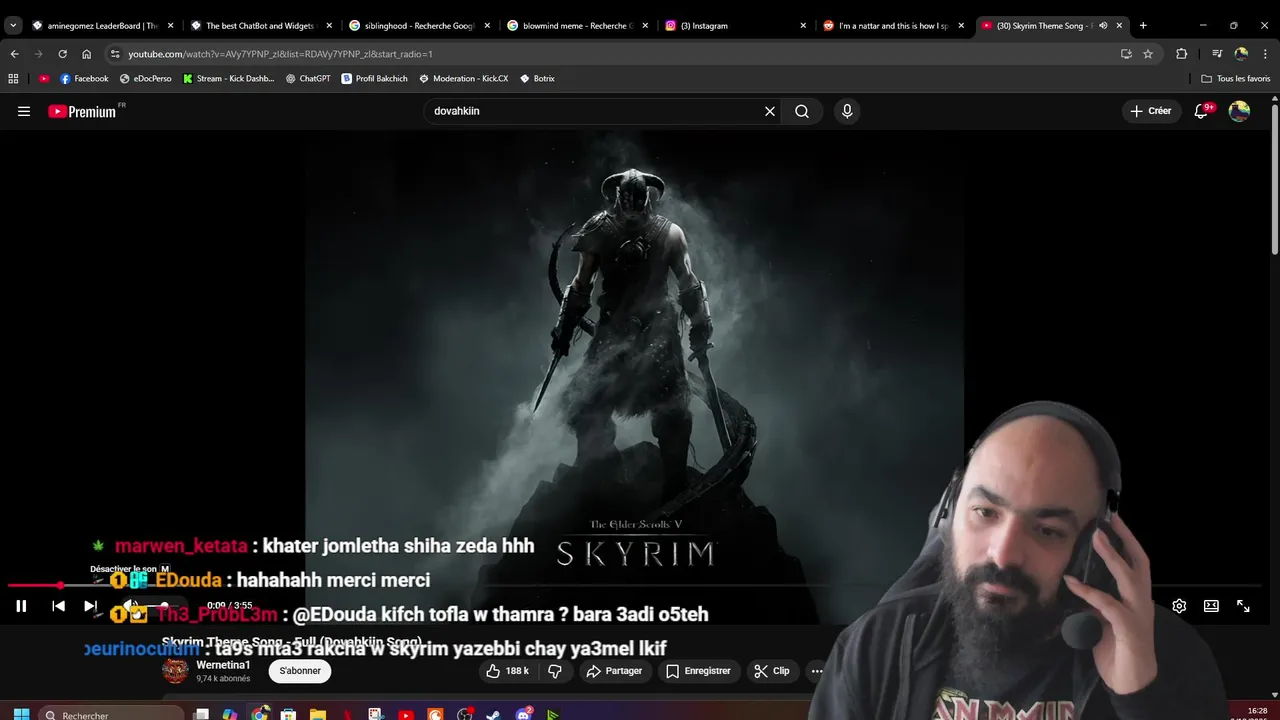Image resolution: width=1280 pixels, height=720 pixels.
Task: Pause the Skyrim video
Action: (21, 606)
